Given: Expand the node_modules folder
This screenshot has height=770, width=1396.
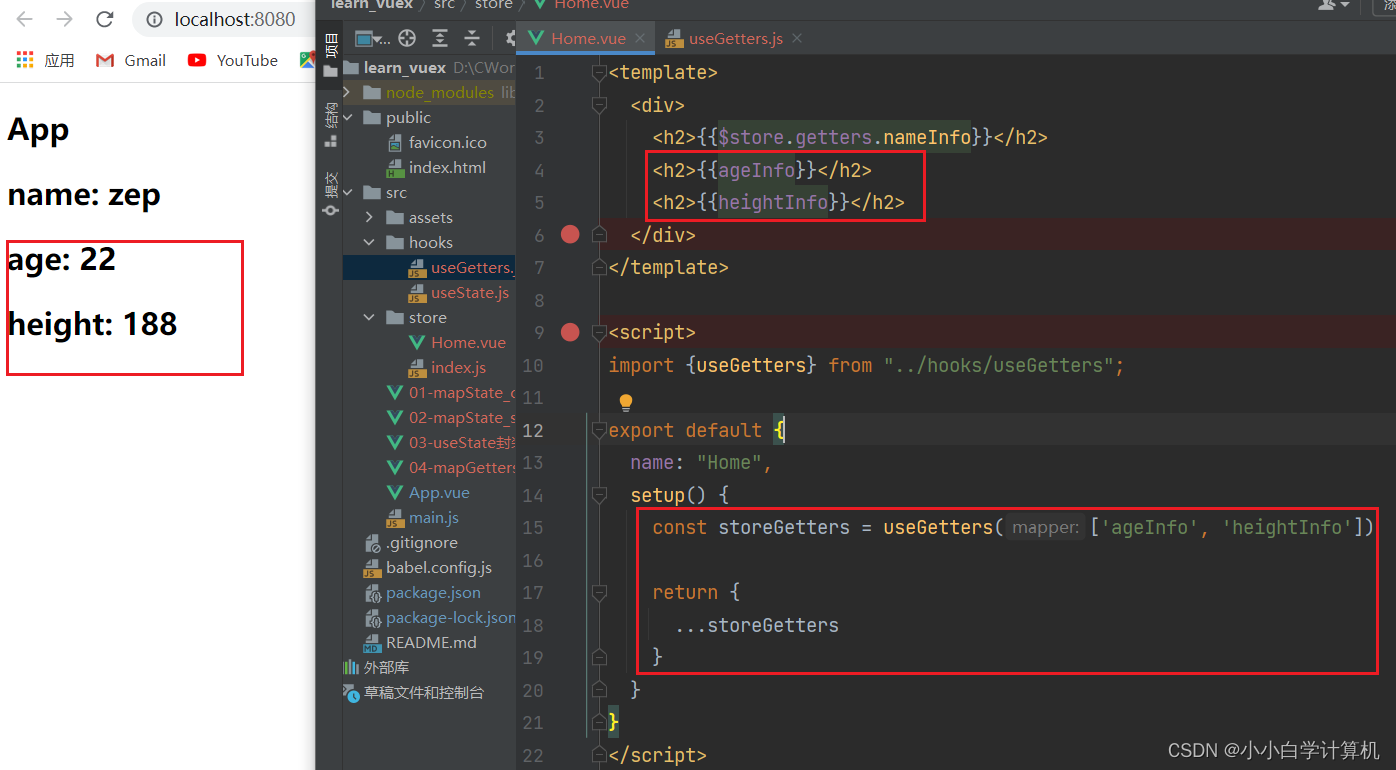Looking at the screenshot, I should [x=347, y=92].
